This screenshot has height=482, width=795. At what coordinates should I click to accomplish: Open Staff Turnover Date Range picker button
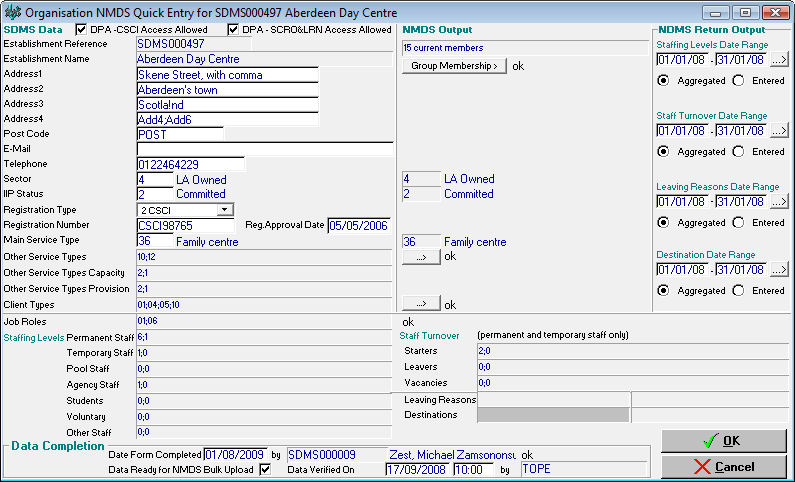point(779,131)
